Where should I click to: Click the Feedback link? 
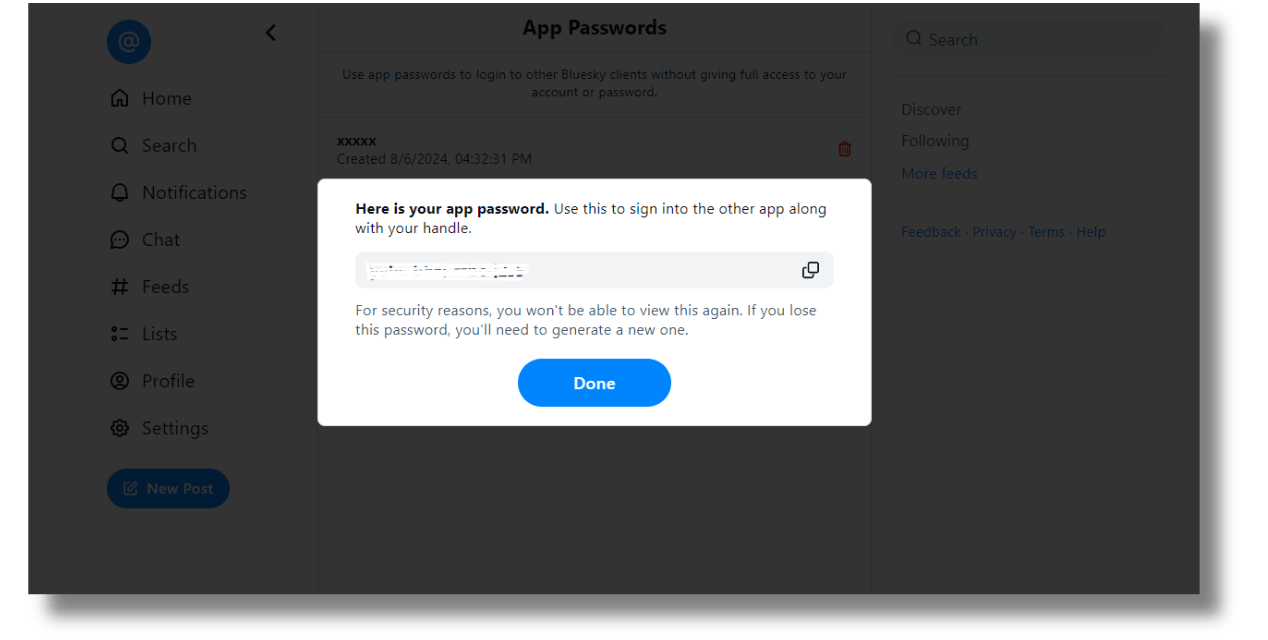point(931,232)
